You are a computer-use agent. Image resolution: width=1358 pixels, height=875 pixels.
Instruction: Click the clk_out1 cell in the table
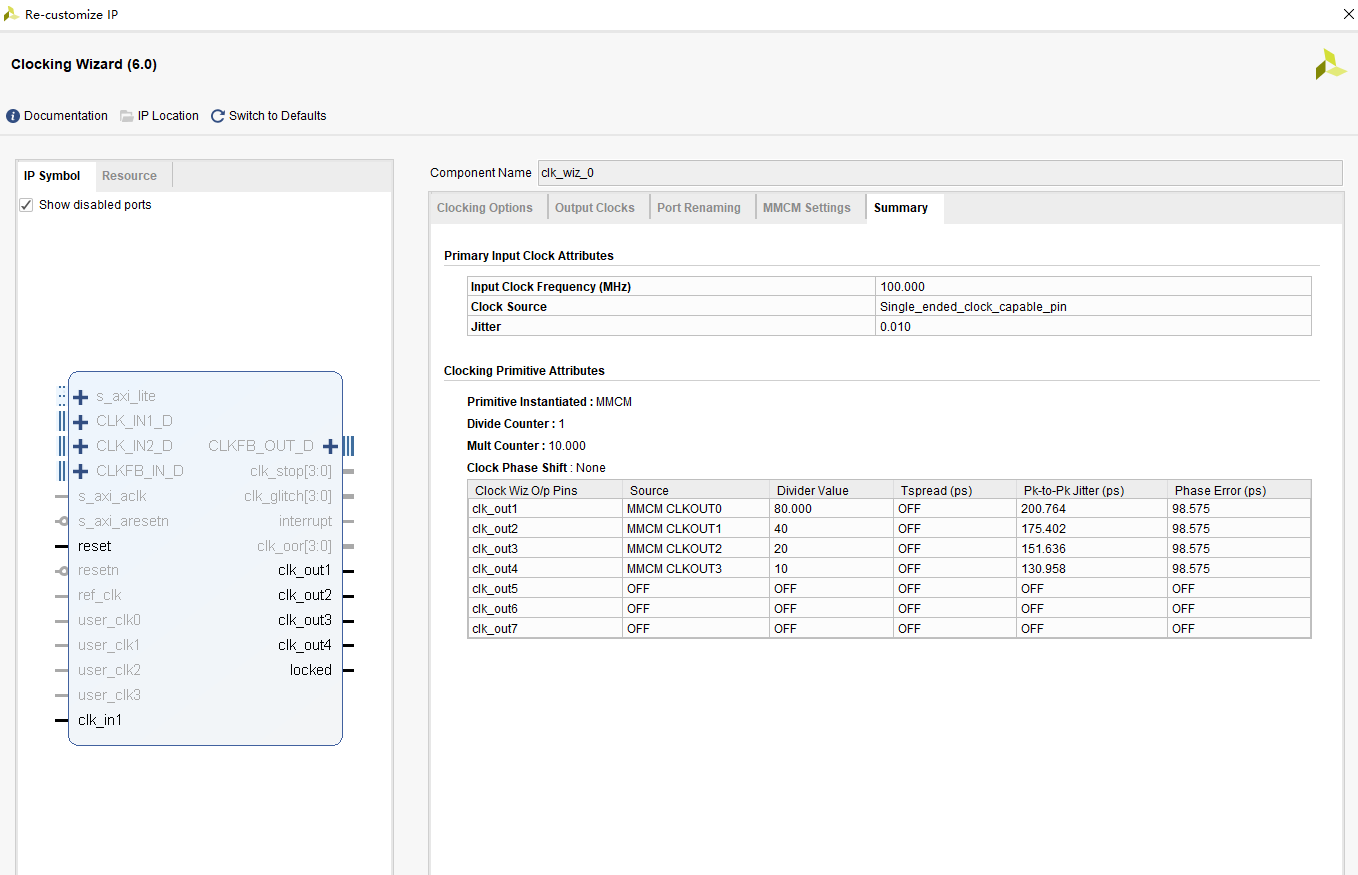(x=545, y=509)
